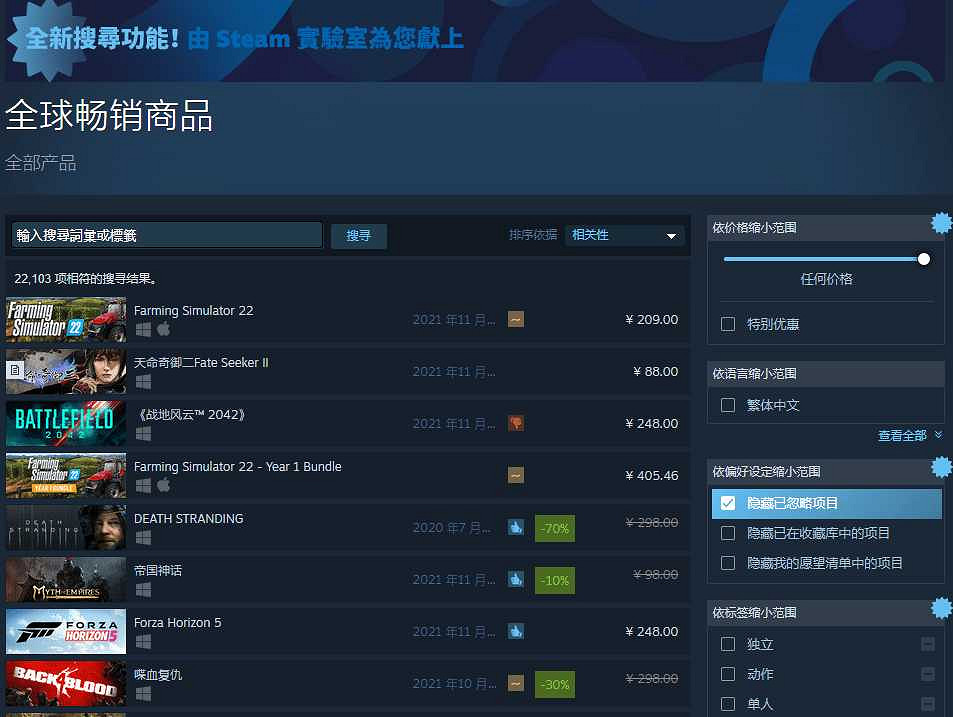Open the 相关性 sort dropdown

coord(624,234)
